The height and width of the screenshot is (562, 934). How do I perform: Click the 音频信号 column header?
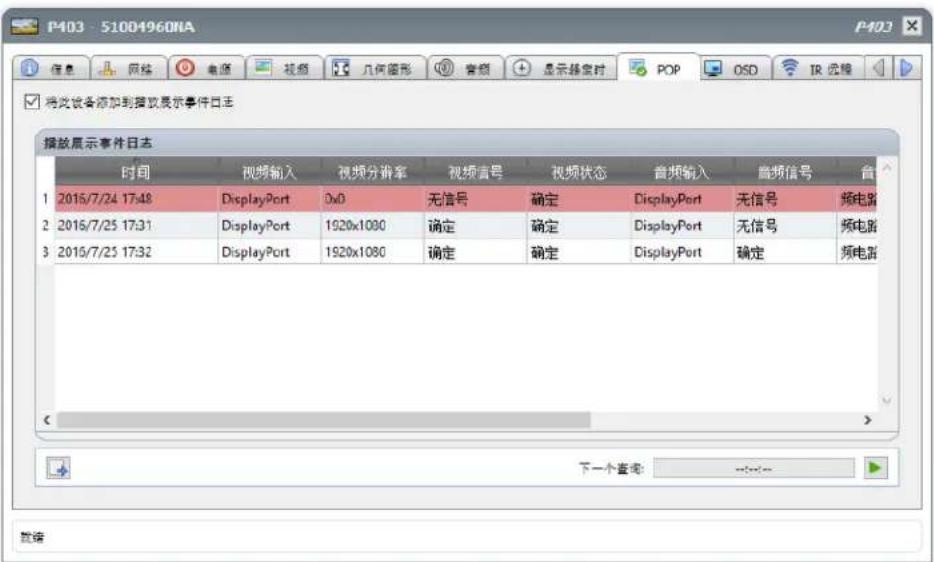click(785, 172)
